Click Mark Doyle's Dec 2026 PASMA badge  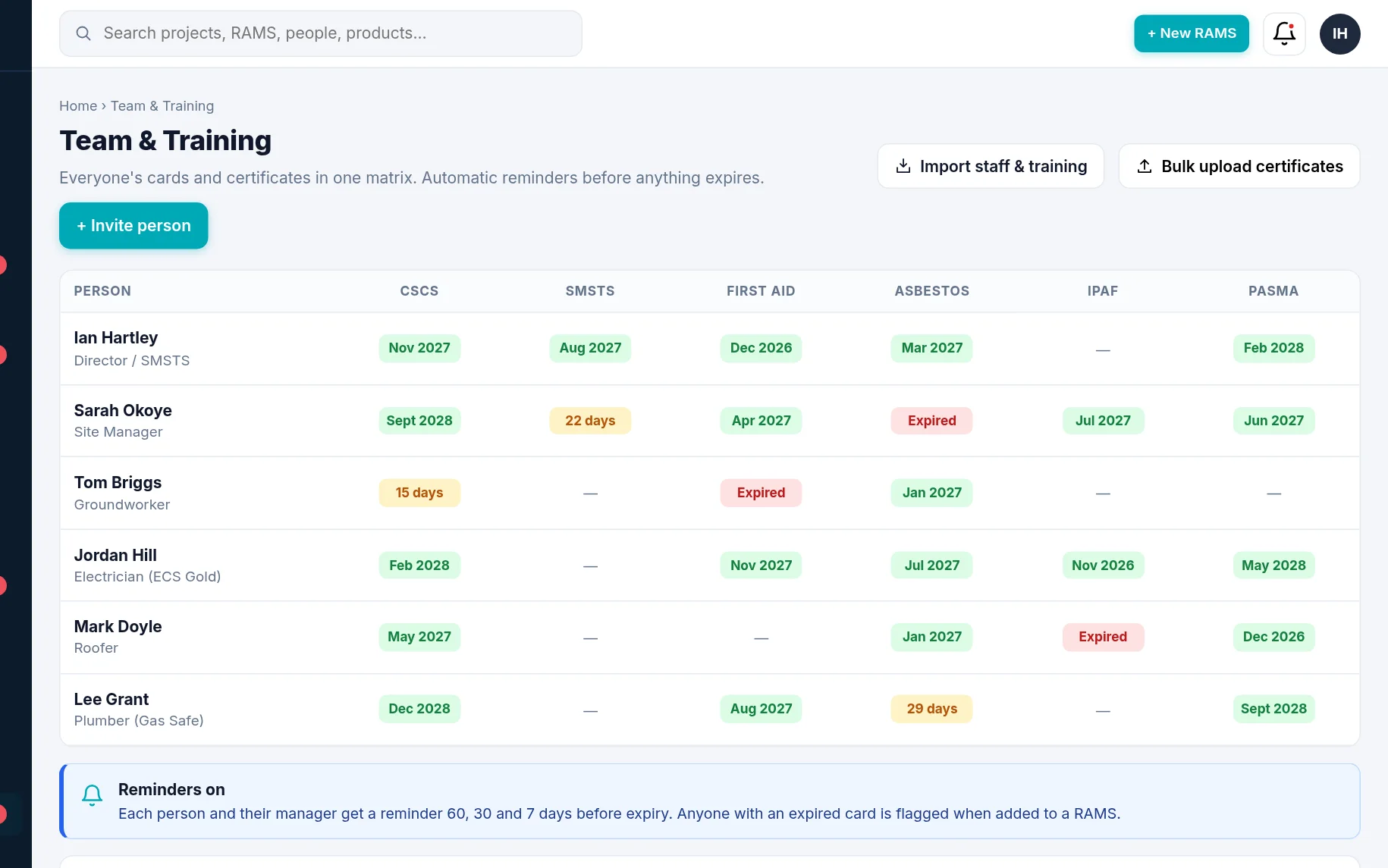(x=1273, y=637)
